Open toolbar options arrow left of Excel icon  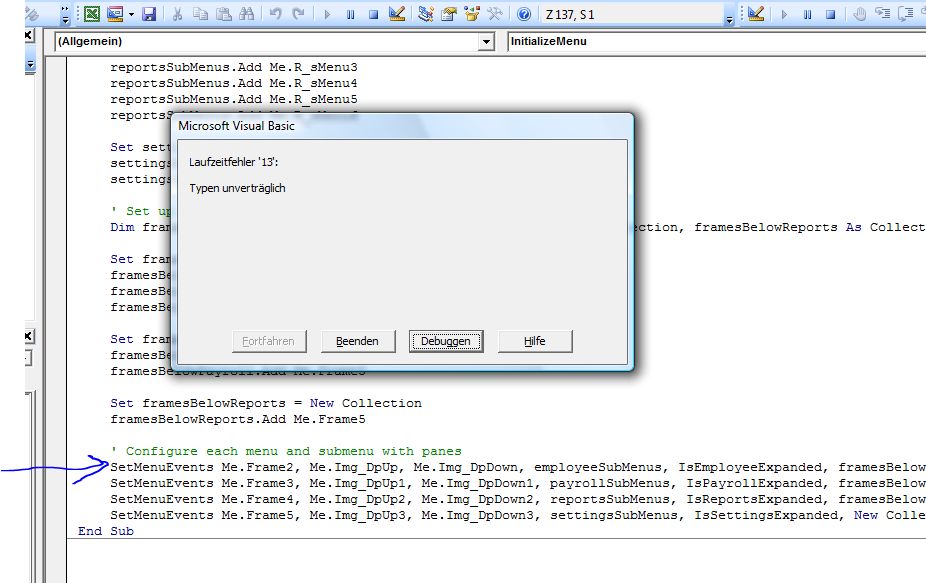[x=66, y=18]
